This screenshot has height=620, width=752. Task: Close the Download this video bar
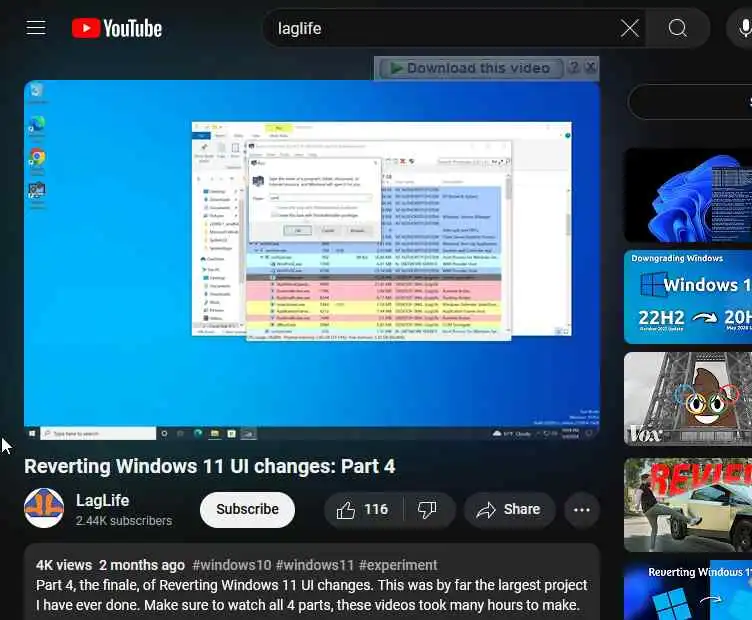point(591,67)
